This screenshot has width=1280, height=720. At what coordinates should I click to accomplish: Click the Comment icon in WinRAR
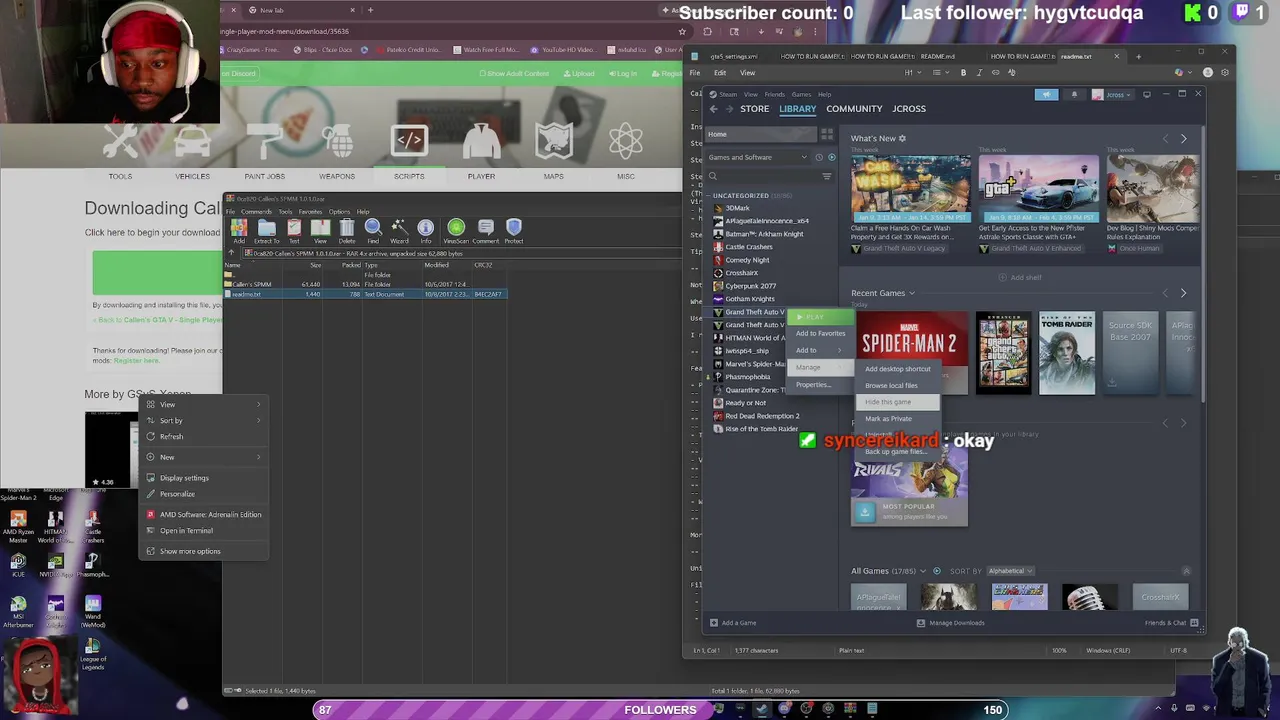(486, 231)
